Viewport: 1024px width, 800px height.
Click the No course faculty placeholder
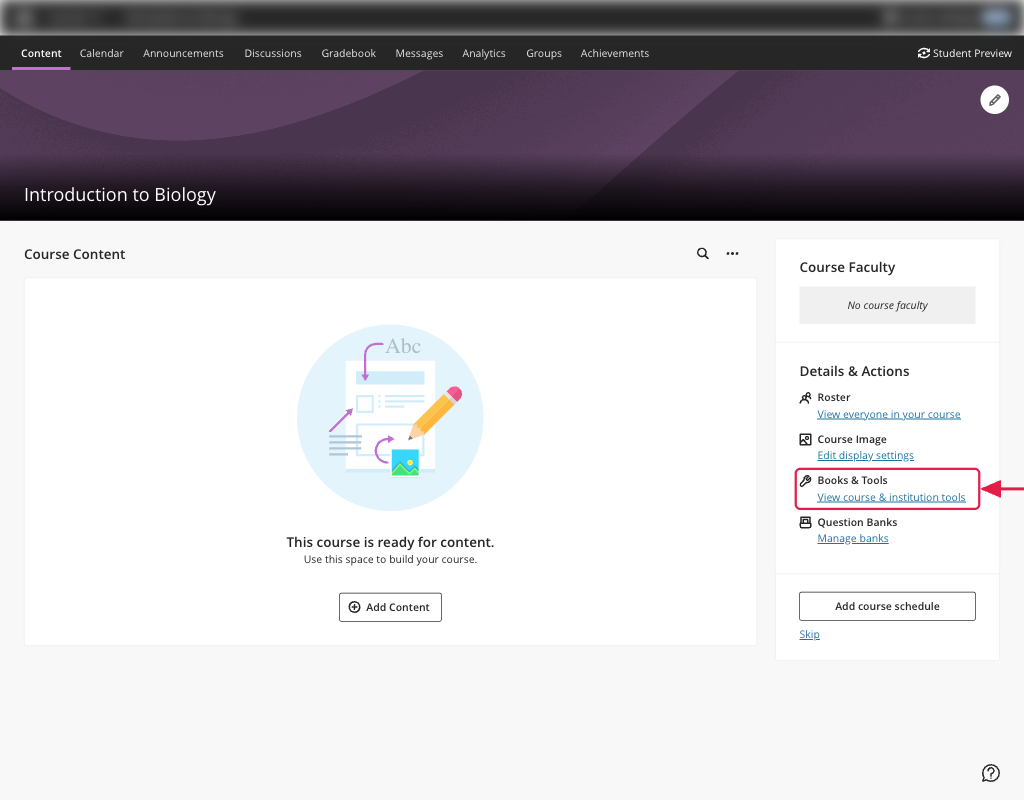tap(887, 305)
